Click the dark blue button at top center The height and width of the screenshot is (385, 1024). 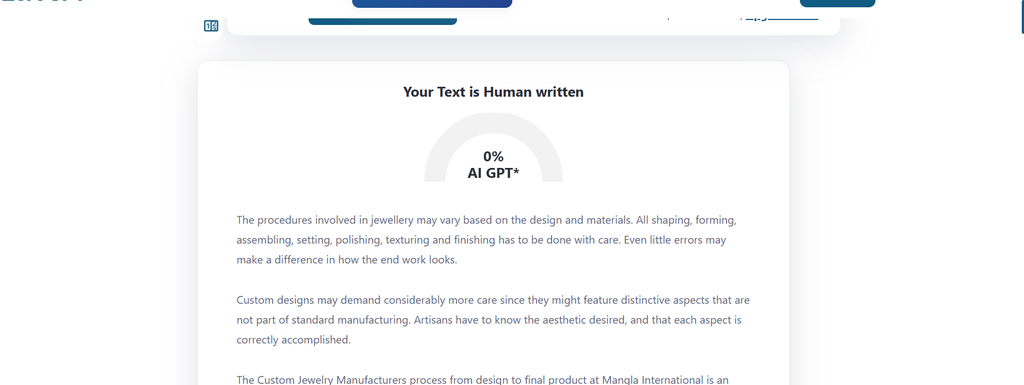pos(432,3)
